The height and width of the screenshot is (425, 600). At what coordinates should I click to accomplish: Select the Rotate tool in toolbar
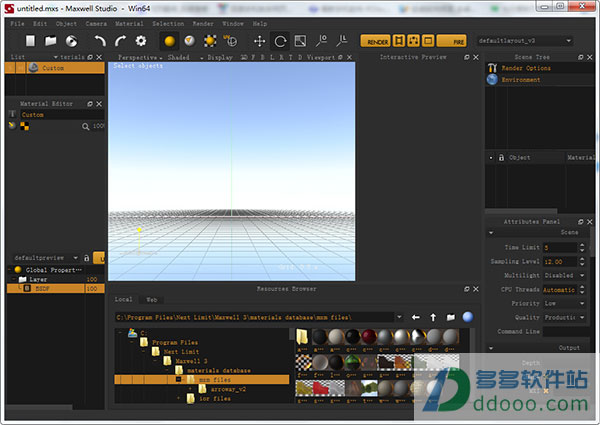[280, 41]
